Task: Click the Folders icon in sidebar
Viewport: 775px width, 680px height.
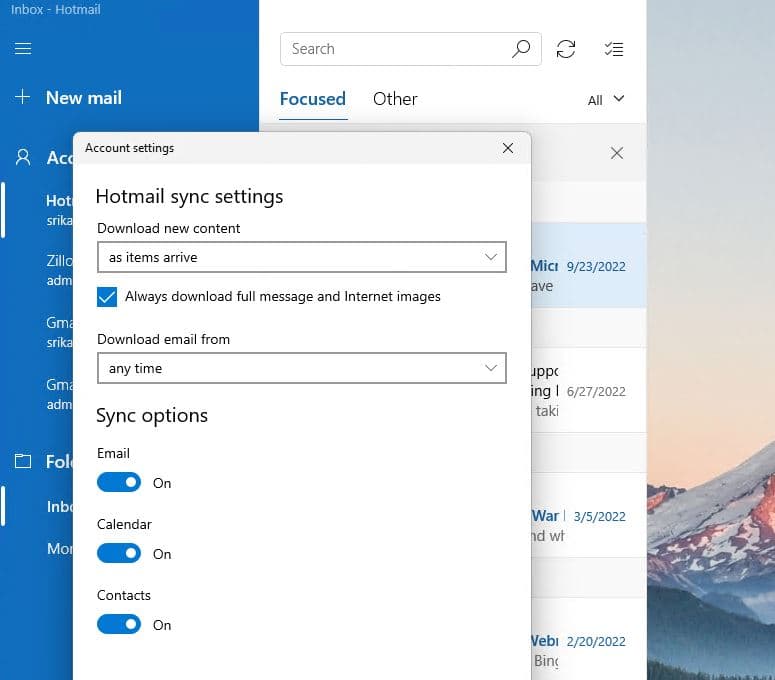Action: 23,461
